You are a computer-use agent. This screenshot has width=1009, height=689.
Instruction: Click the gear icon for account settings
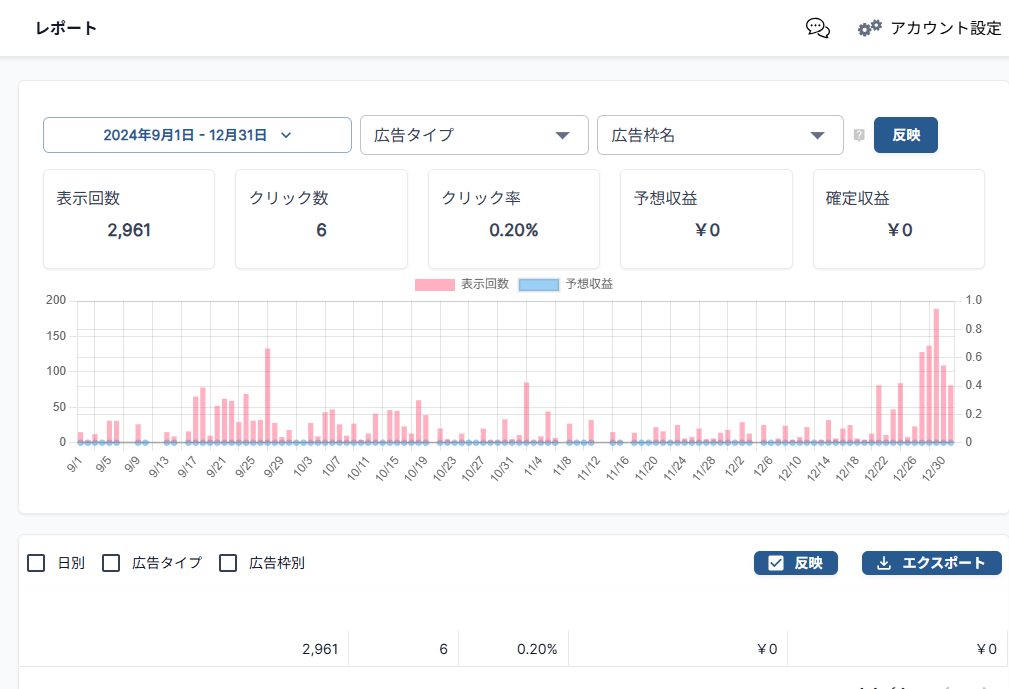tap(869, 28)
